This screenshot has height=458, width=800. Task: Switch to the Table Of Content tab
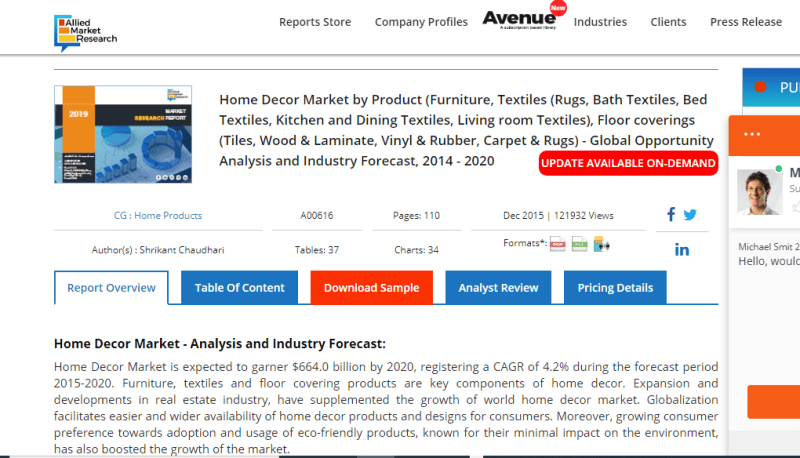(239, 288)
